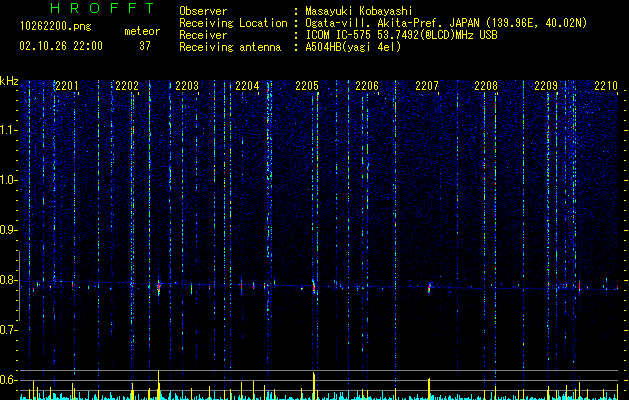Click the meteor count label
Screen dimensions: 629x400
142,31
